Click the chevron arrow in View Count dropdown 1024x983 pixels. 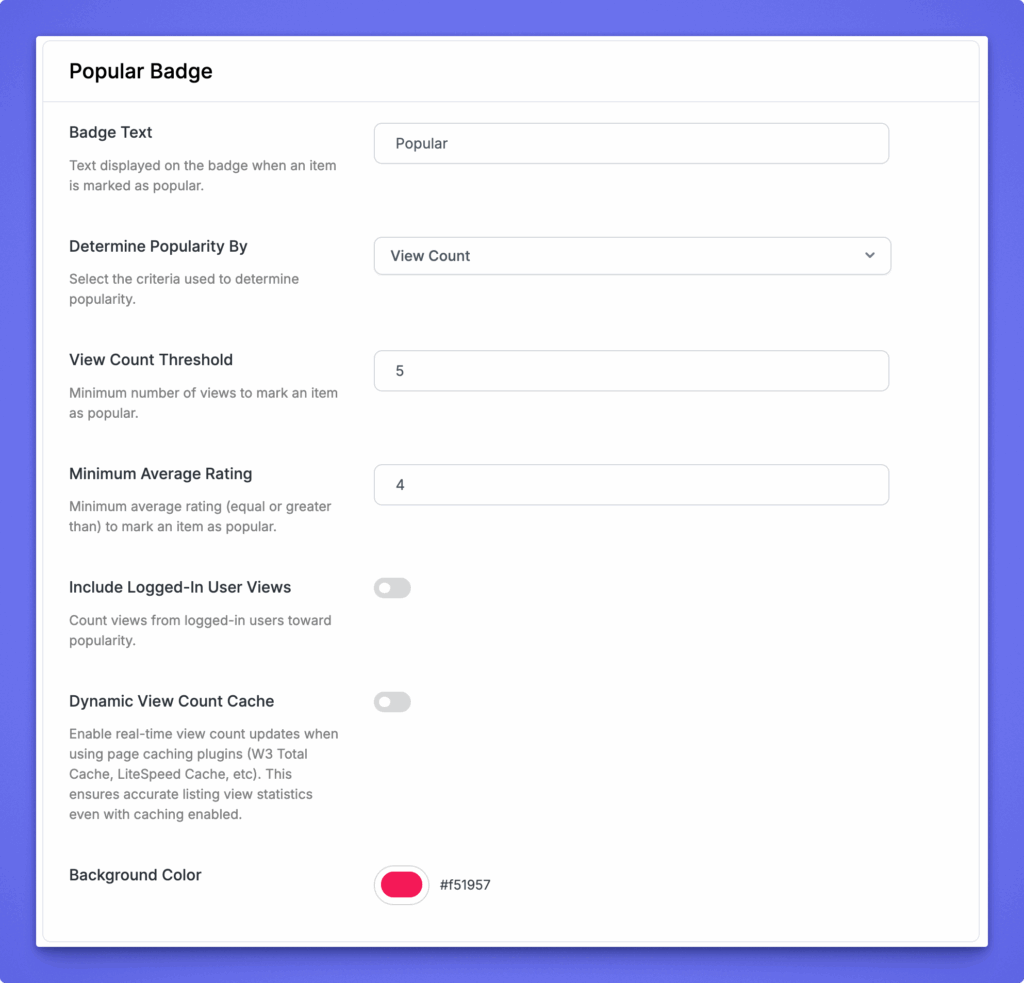870,255
